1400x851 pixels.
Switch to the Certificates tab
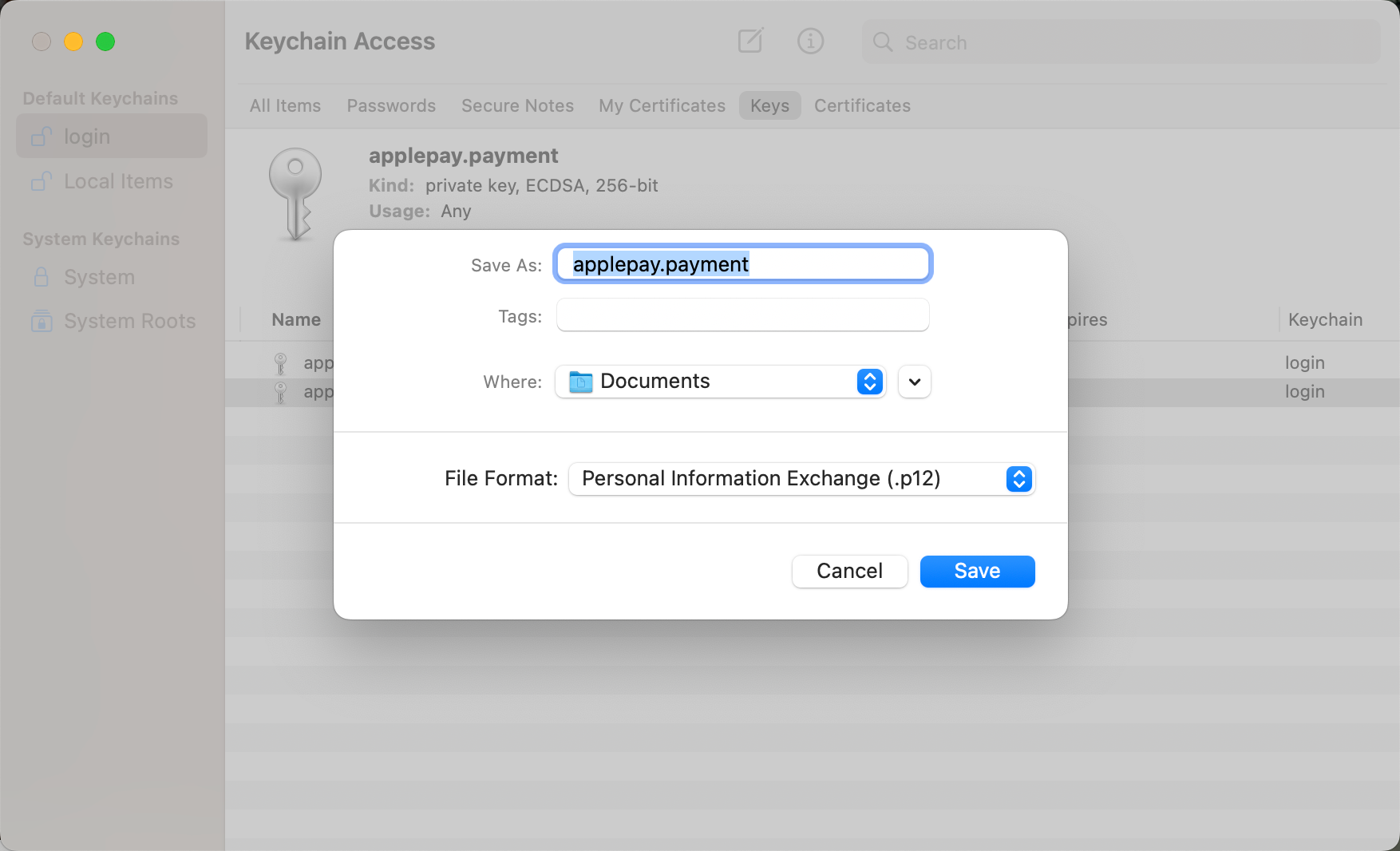click(862, 105)
